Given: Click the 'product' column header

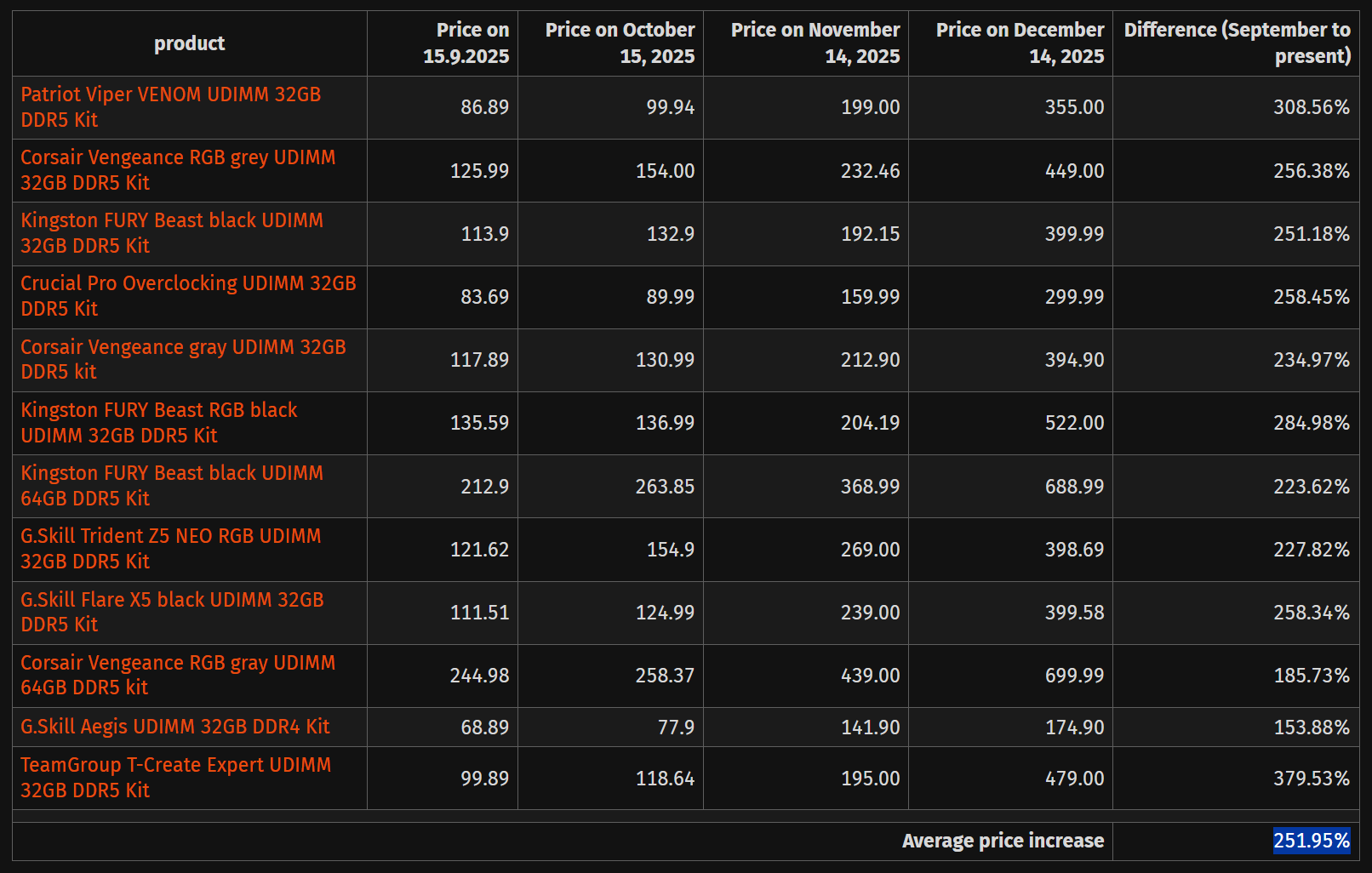Looking at the screenshot, I should coord(189,43).
